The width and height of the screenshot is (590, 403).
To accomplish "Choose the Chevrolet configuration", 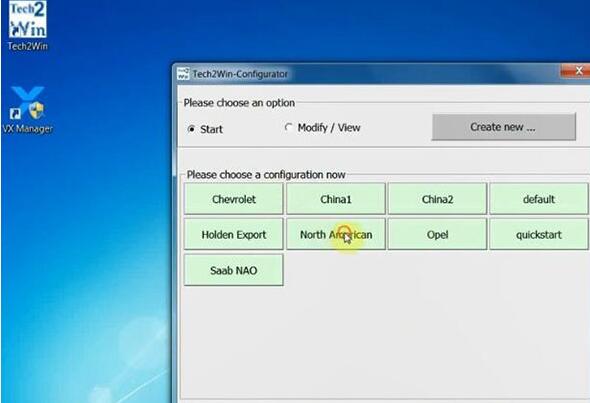I will tap(233, 199).
